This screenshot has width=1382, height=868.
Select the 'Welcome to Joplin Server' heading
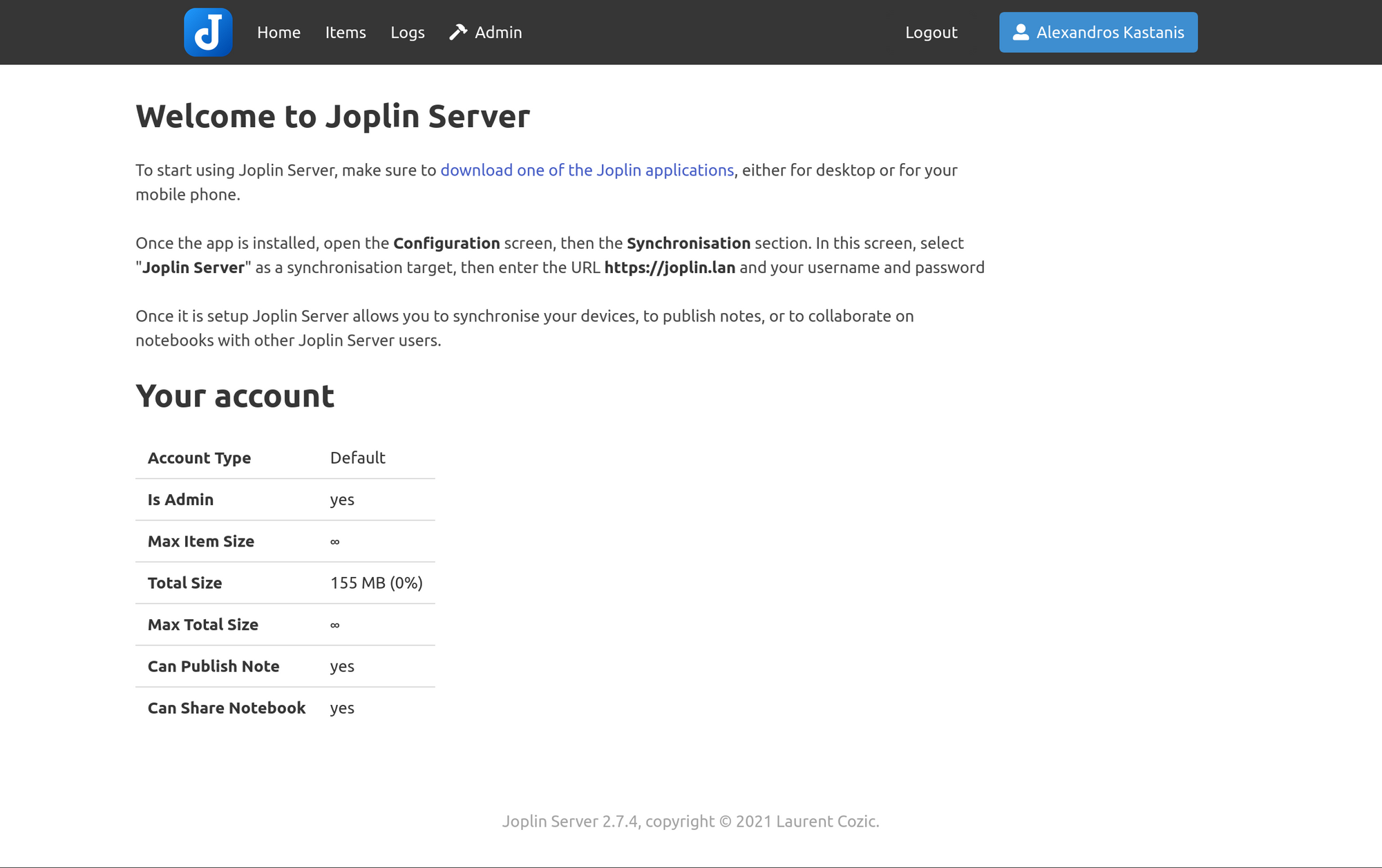point(332,116)
